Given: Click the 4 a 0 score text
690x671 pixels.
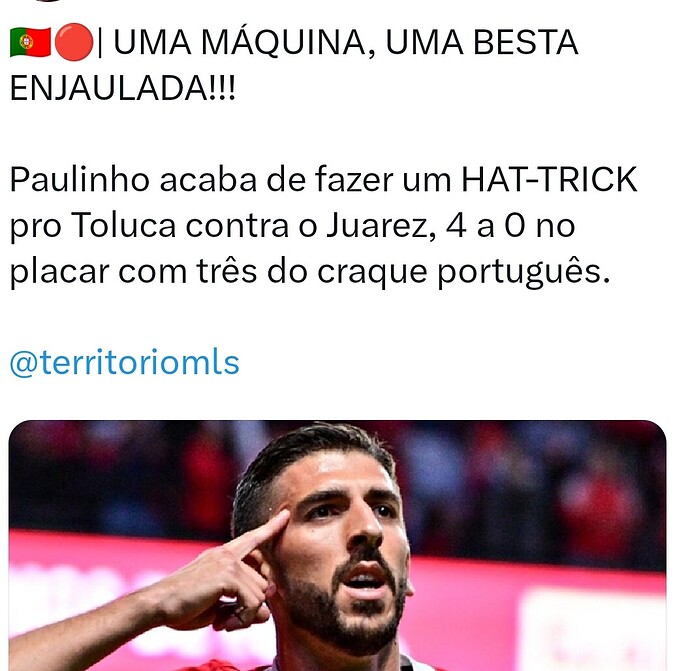Looking at the screenshot, I should 485,225.
